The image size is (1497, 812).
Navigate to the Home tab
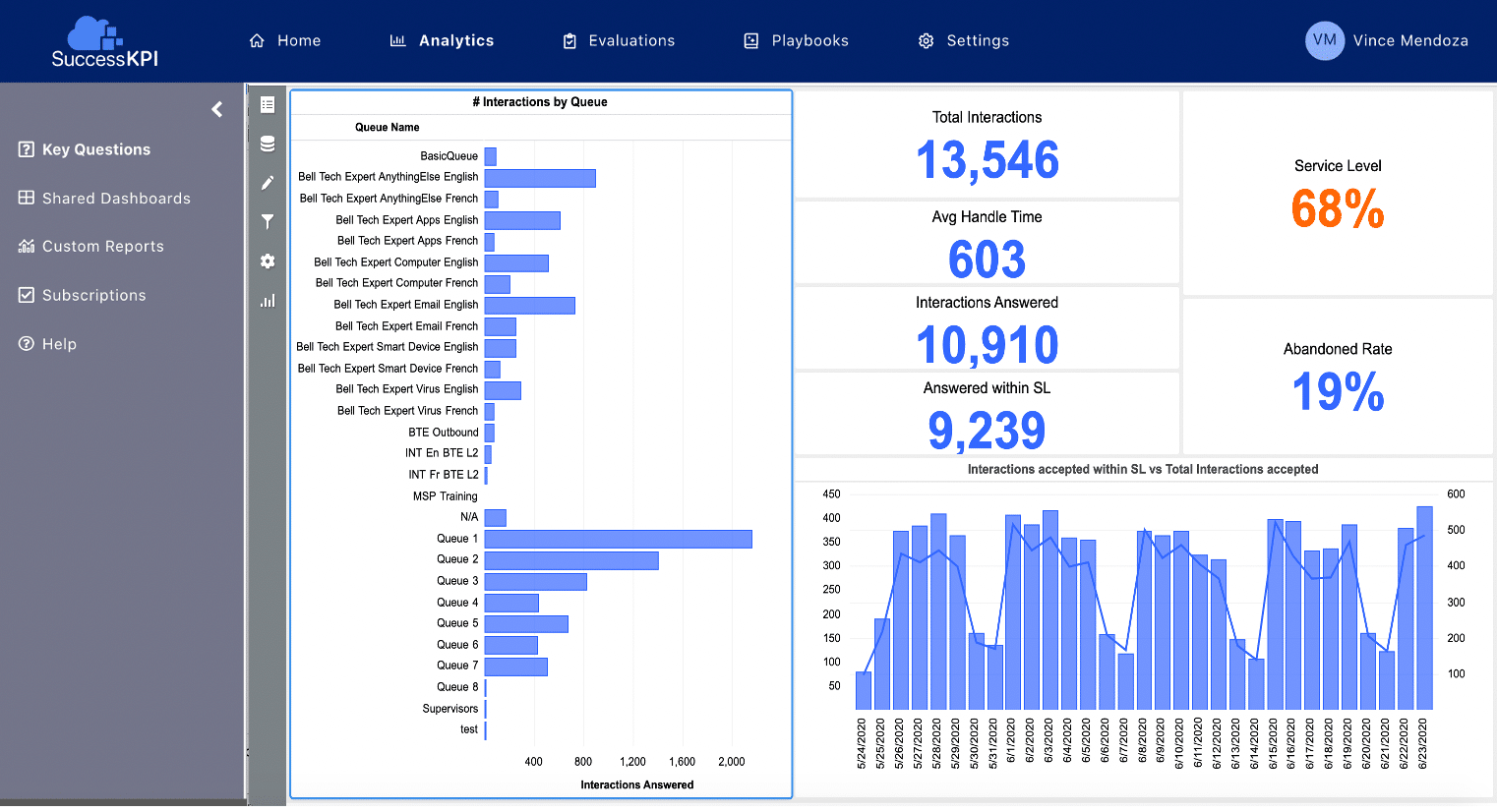point(285,40)
